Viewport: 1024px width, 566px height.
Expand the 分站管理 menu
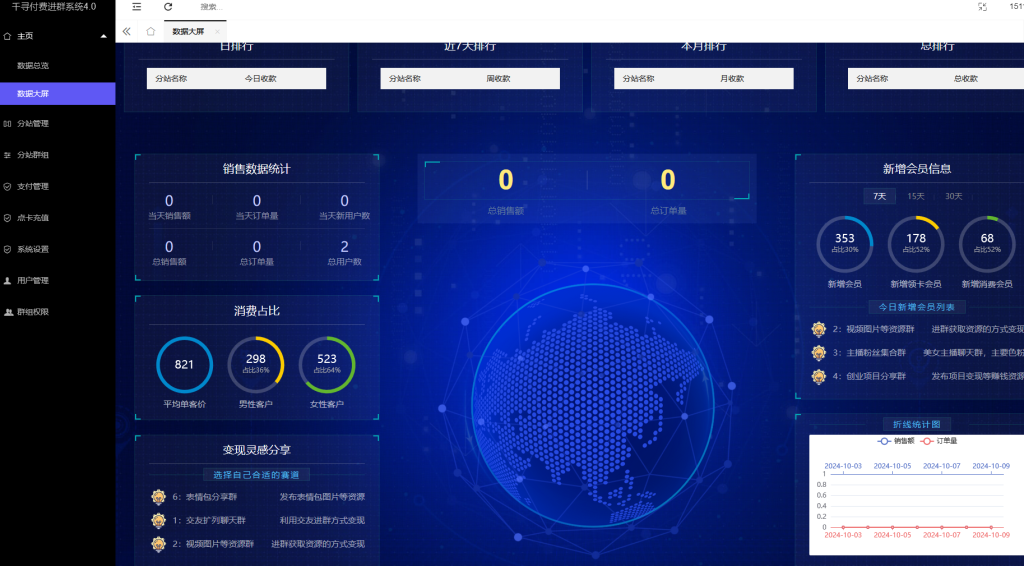point(33,123)
